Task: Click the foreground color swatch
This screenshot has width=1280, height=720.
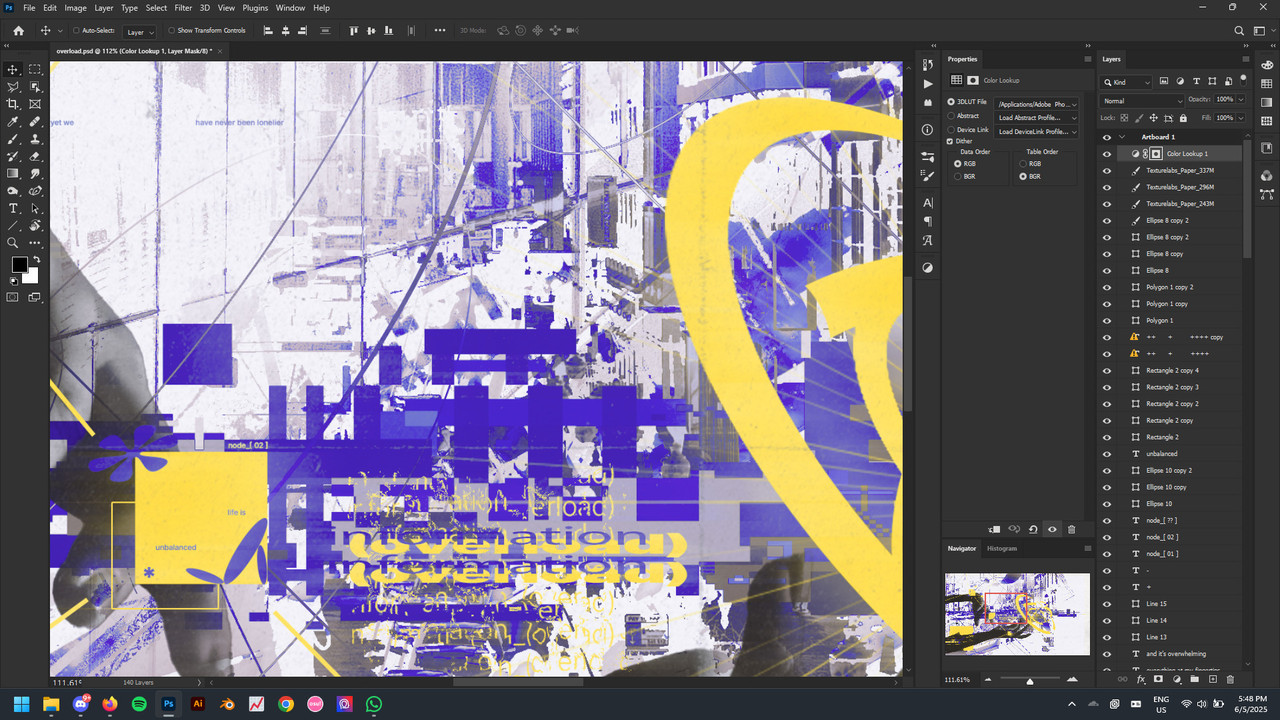Action: click(19, 265)
